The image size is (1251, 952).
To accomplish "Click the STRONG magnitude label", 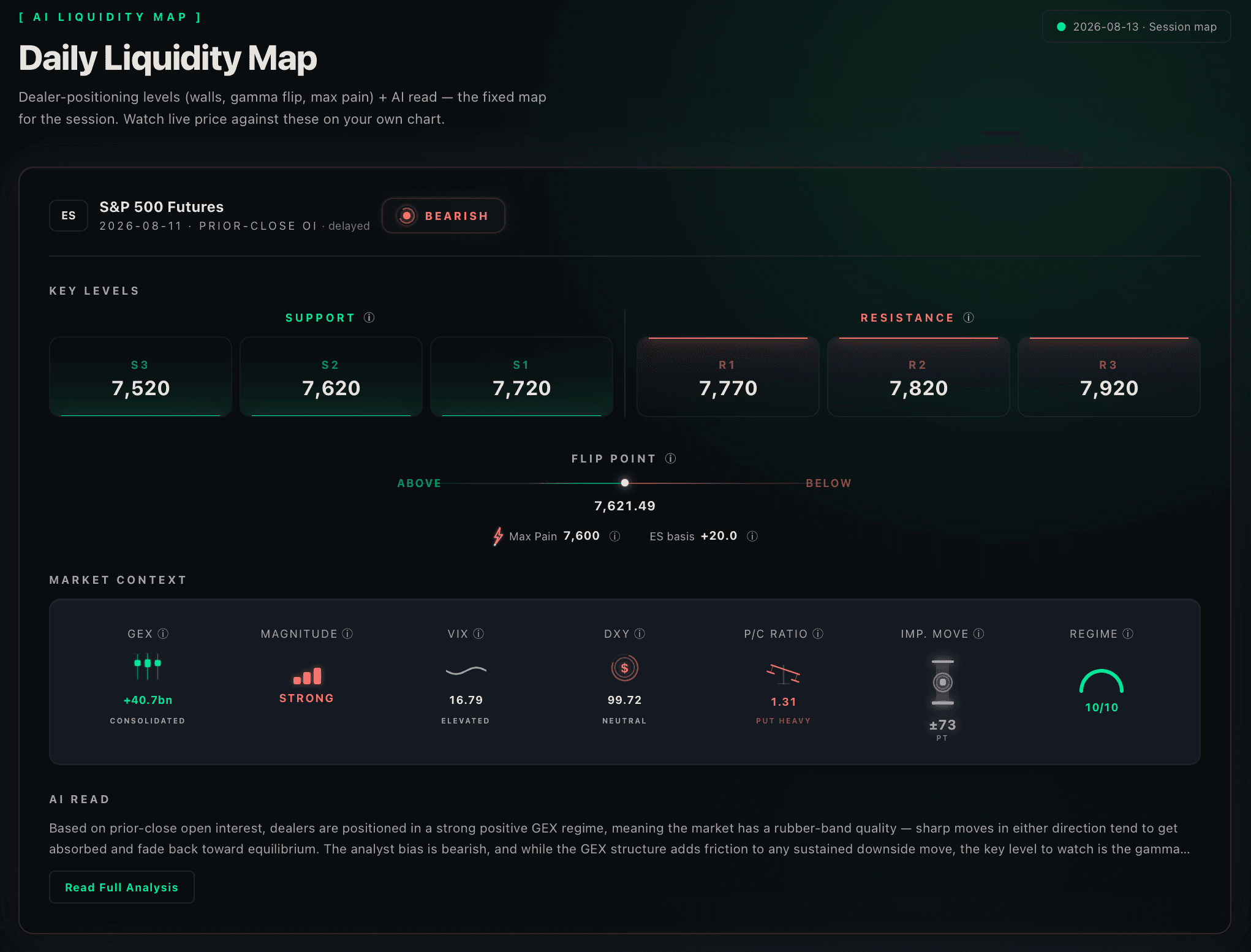I will [x=307, y=698].
